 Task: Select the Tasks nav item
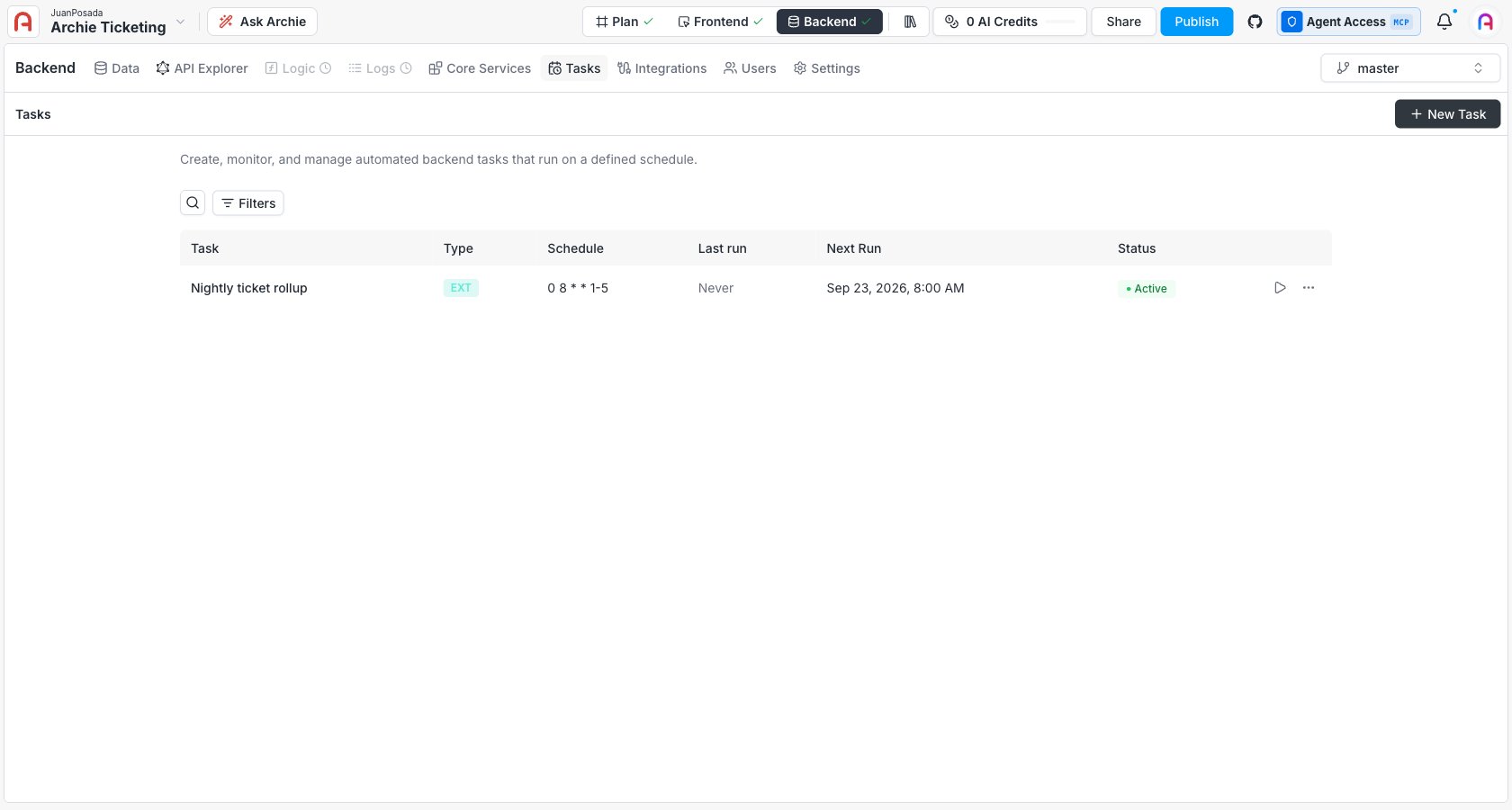coord(574,68)
